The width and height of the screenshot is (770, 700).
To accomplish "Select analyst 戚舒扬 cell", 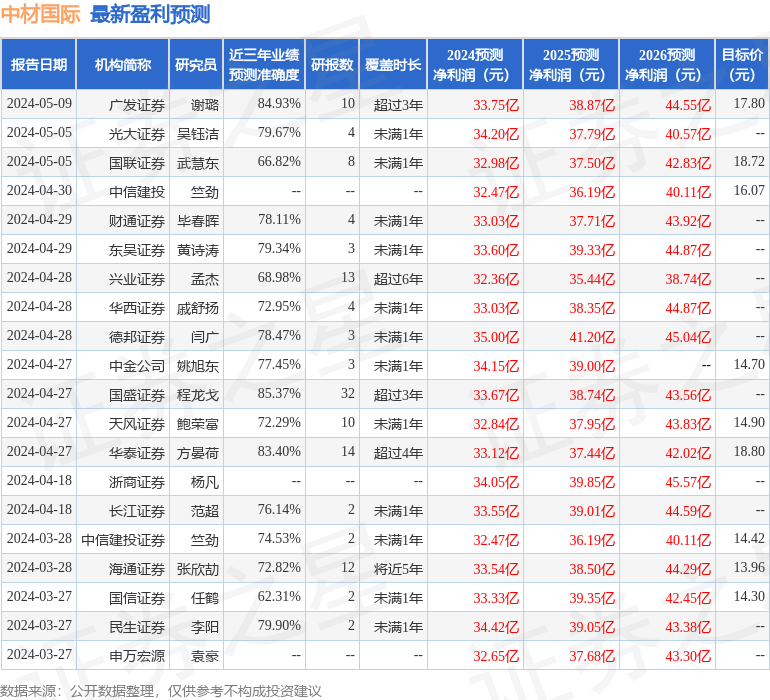I will tap(198, 308).
